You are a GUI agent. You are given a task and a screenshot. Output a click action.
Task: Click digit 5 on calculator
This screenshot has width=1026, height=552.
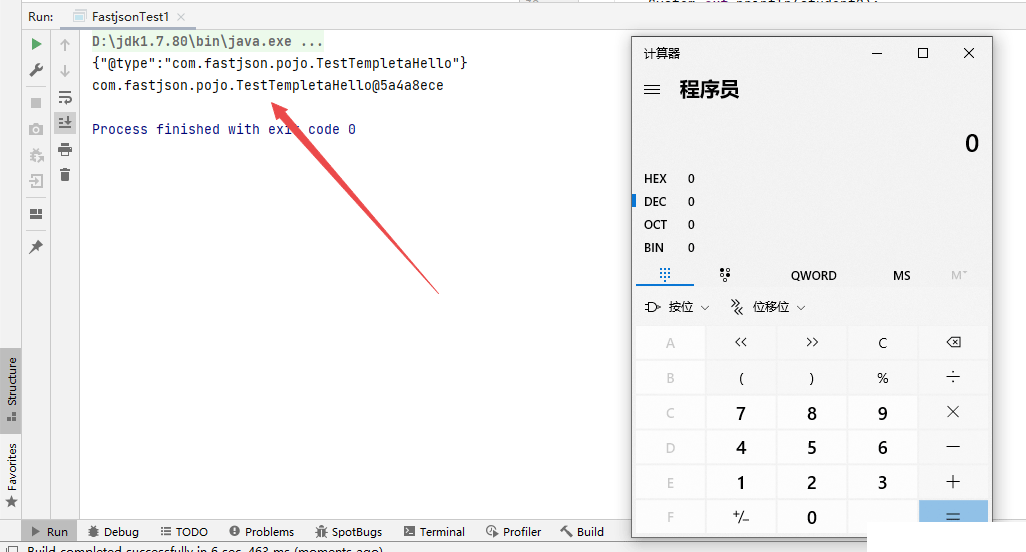click(812, 447)
